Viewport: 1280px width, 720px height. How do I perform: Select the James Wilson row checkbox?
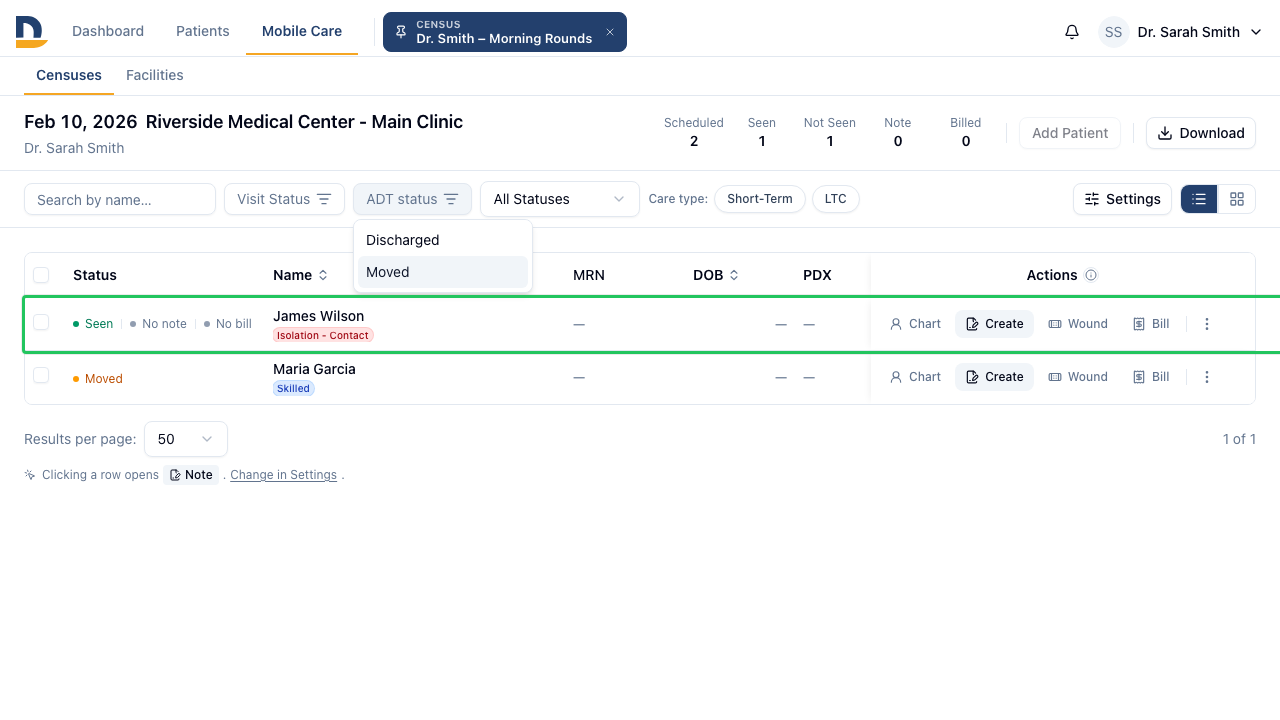coord(41,322)
